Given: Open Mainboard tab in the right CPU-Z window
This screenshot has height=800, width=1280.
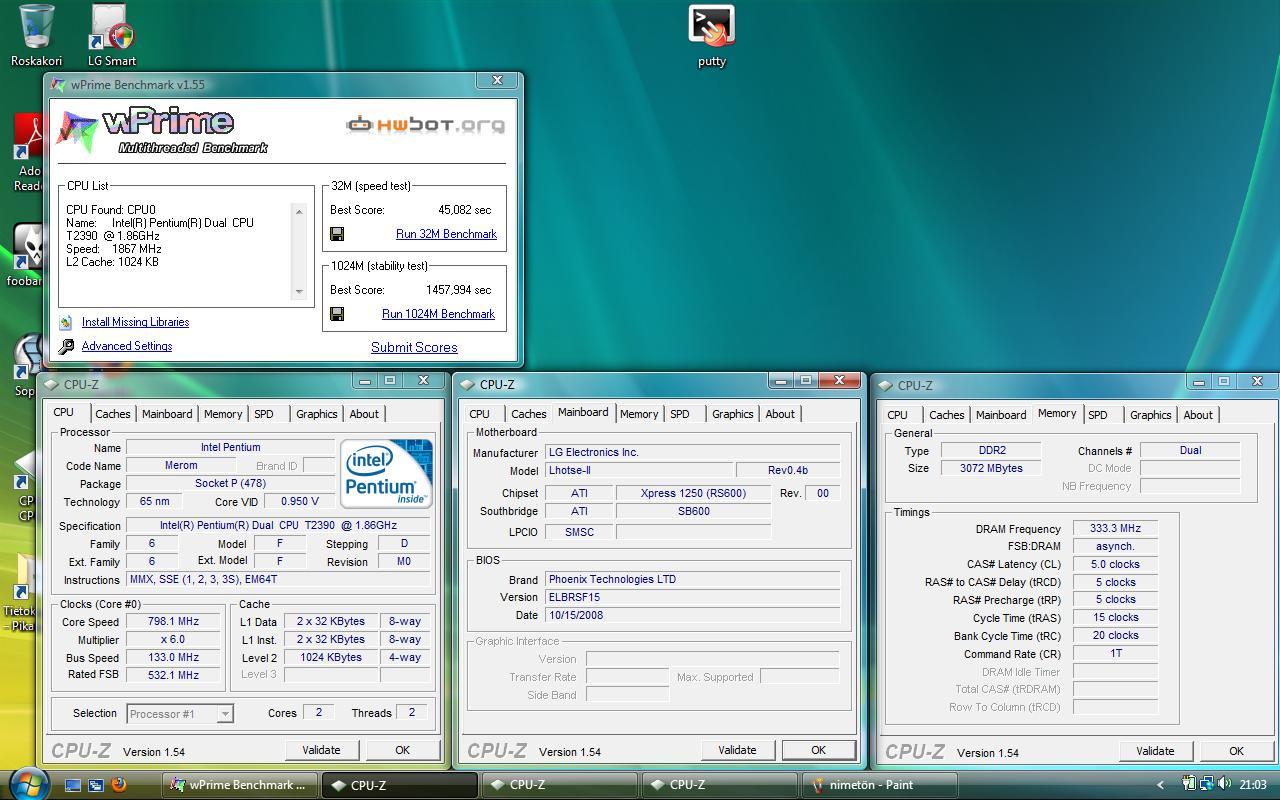Looking at the screenshot, I should (1001, 415).
